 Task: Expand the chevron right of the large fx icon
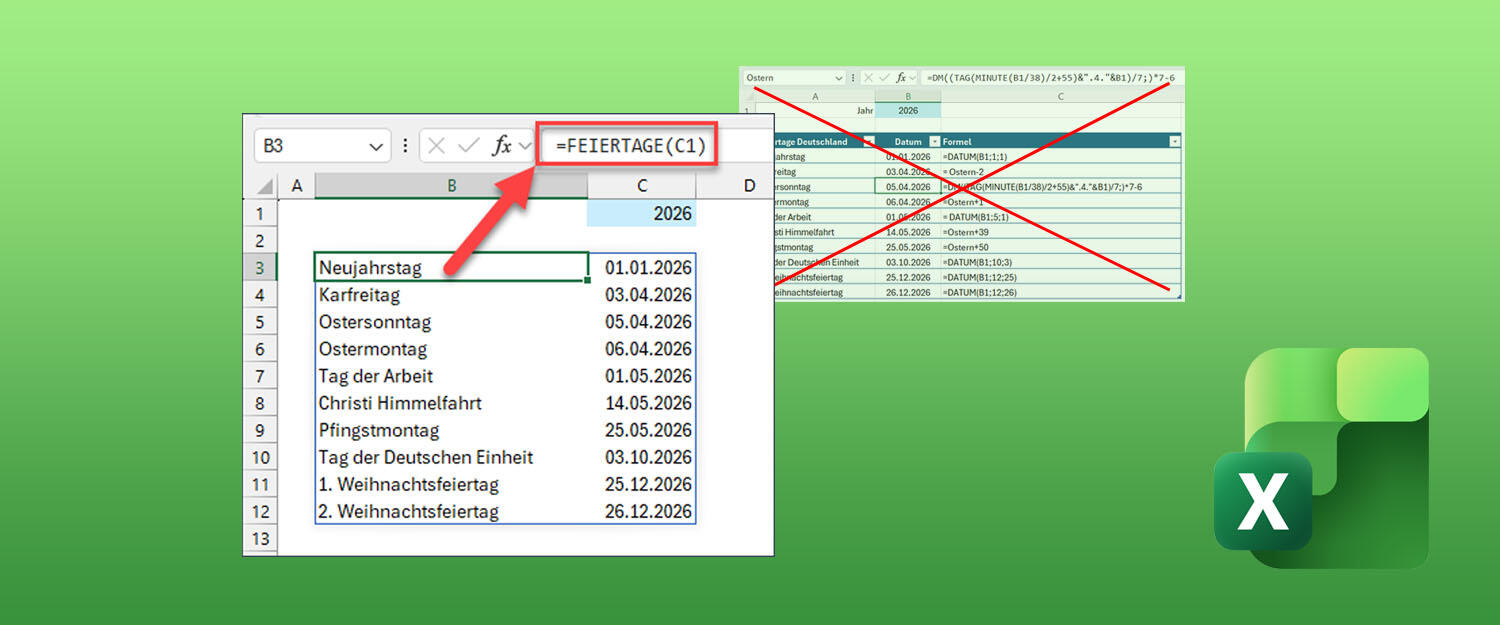[x=525, y=146]
